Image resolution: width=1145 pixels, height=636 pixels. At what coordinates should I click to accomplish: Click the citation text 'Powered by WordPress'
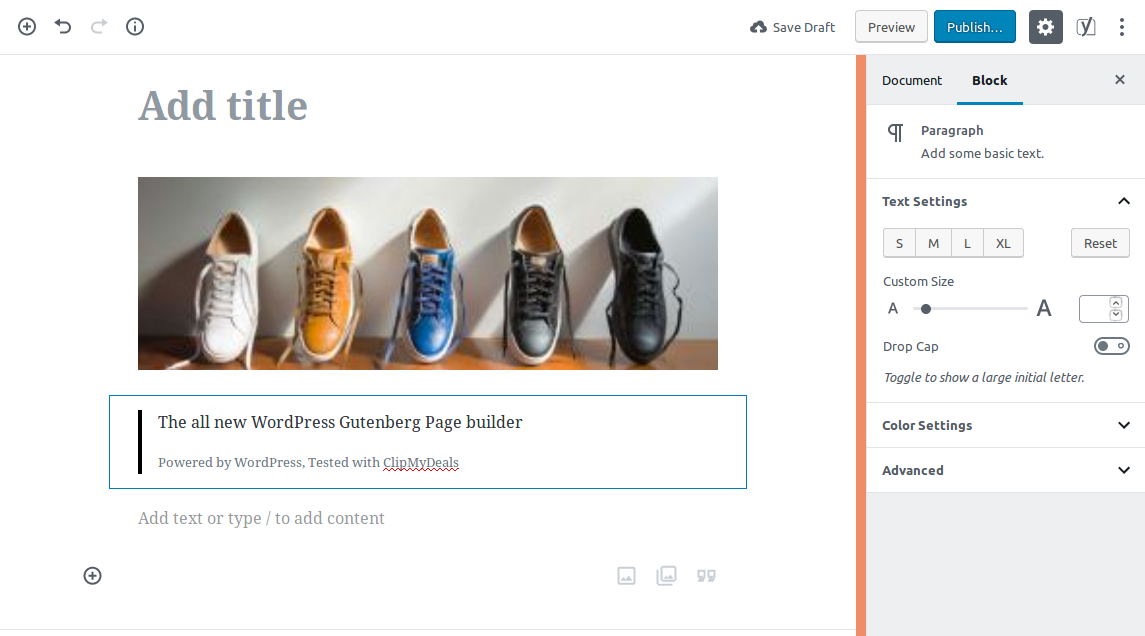coord(229,462)
